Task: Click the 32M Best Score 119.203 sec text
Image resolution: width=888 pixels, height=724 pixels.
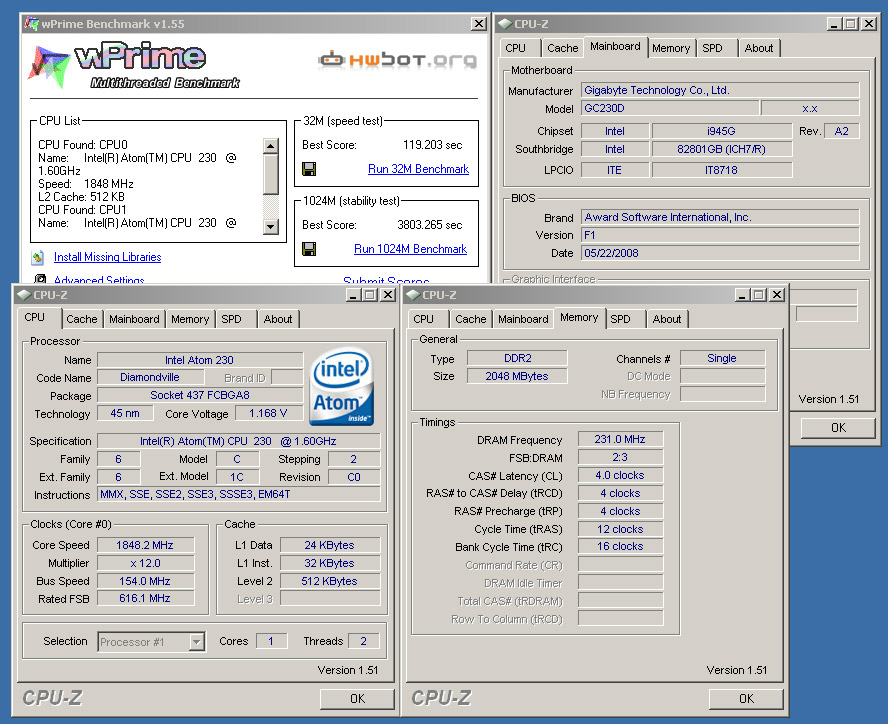Action: [x=433, y=145]
